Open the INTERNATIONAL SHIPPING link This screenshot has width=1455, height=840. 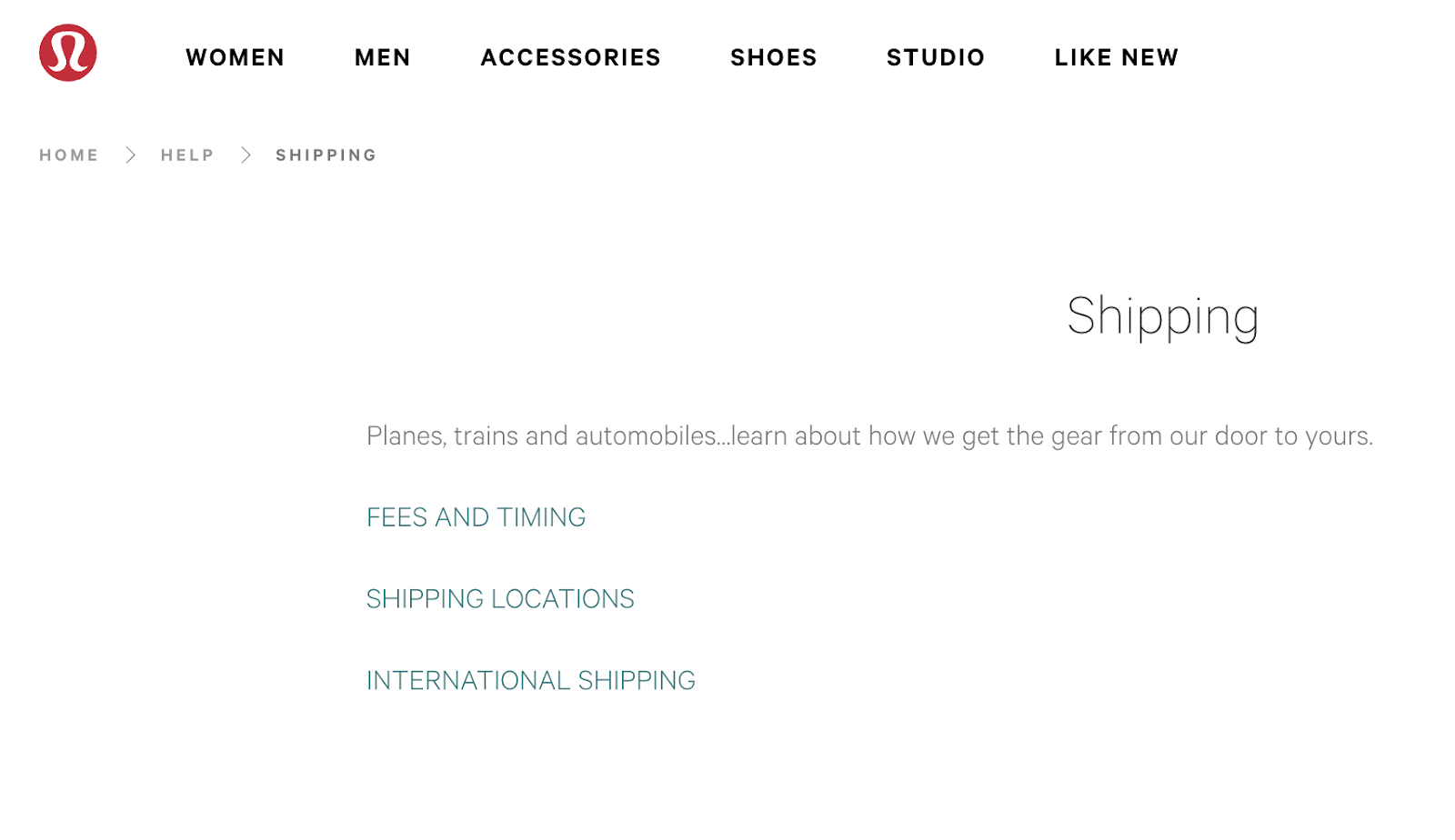[x=530, y=681]
